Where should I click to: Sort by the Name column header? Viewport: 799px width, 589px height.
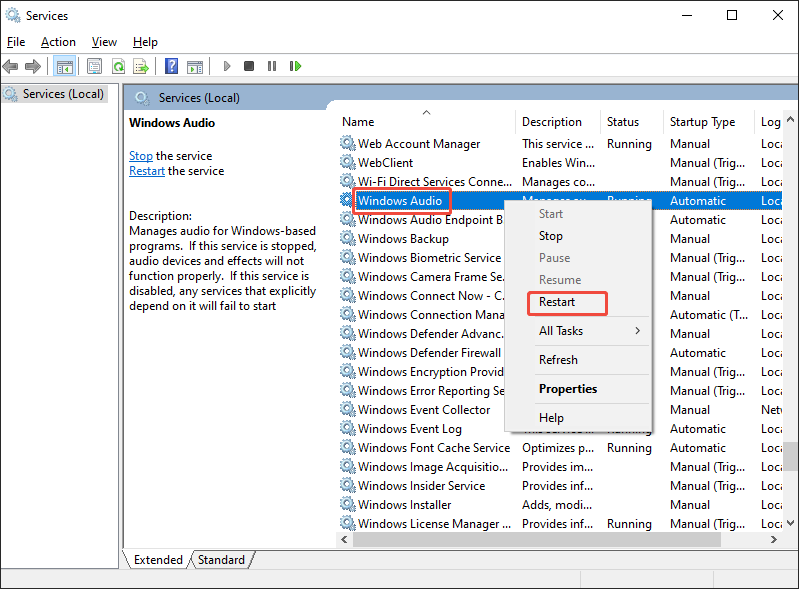(x=427, y=122)
